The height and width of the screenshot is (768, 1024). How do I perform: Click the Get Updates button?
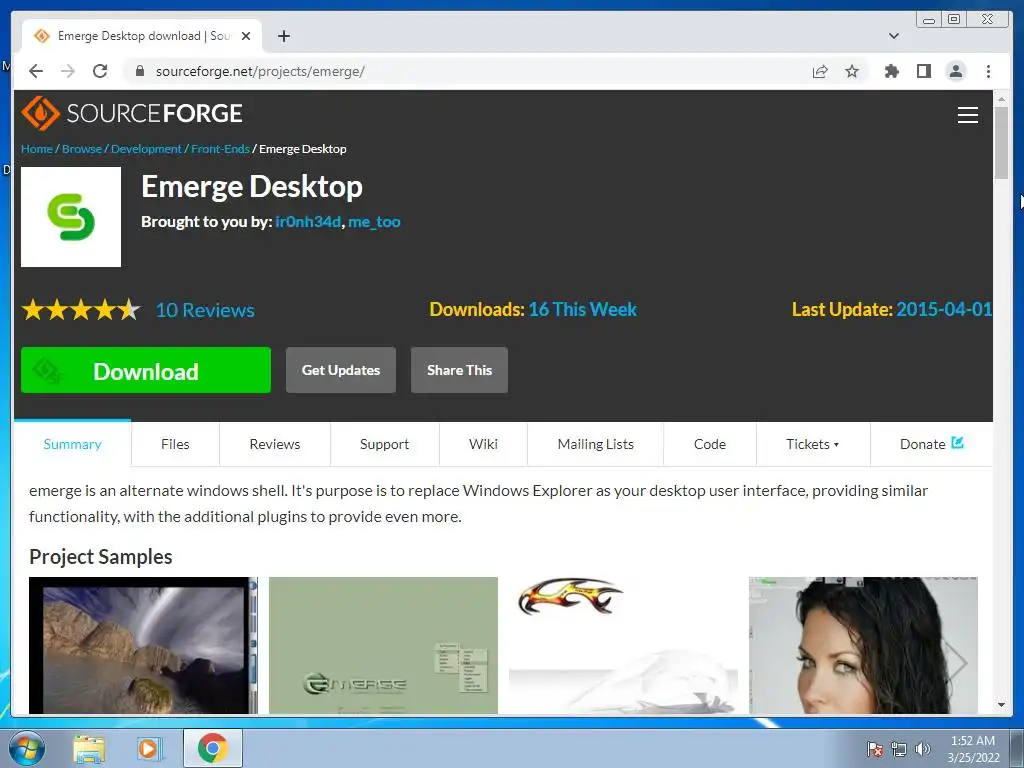point(341,370)
